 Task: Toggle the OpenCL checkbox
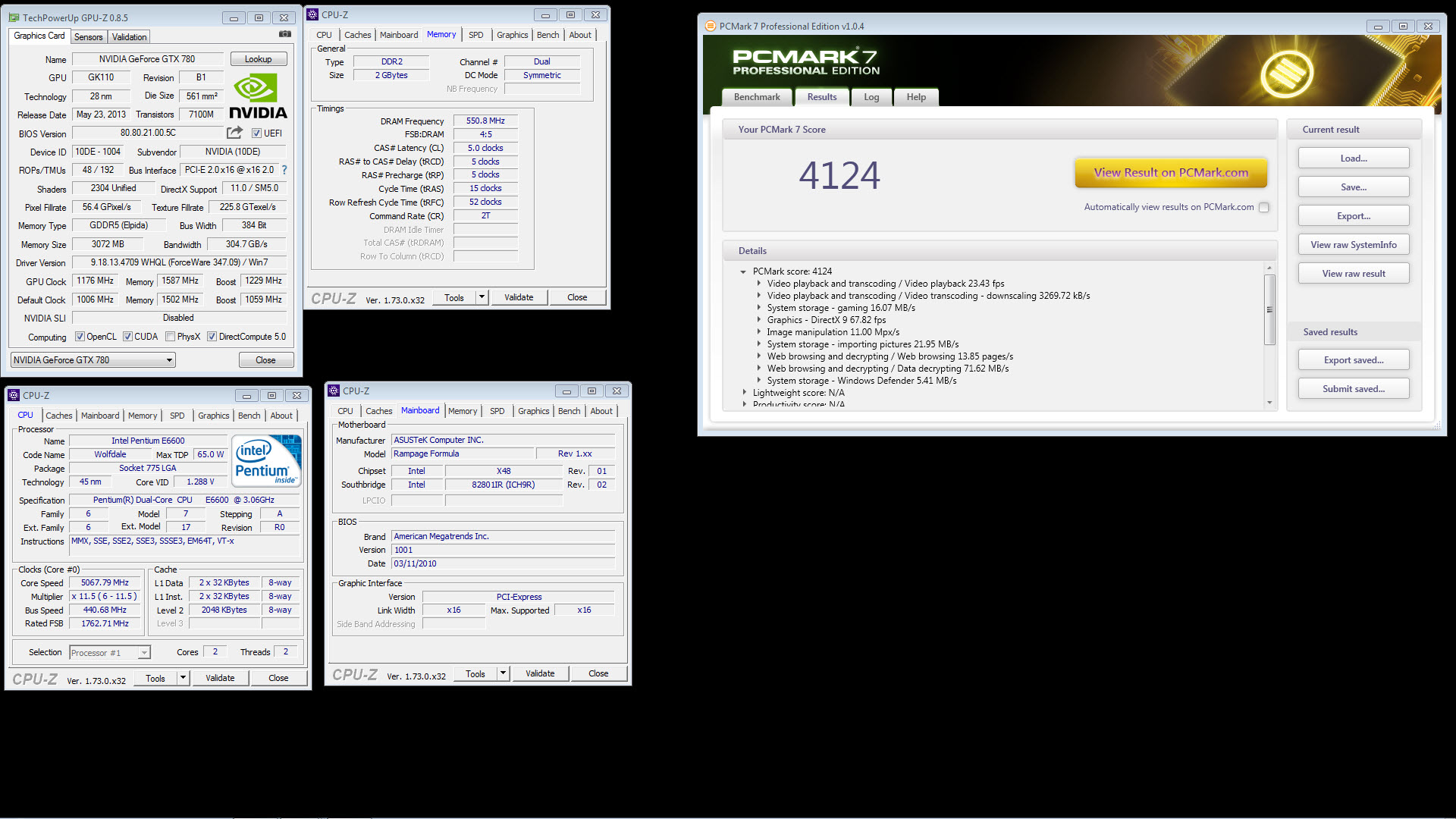(80, 337)
